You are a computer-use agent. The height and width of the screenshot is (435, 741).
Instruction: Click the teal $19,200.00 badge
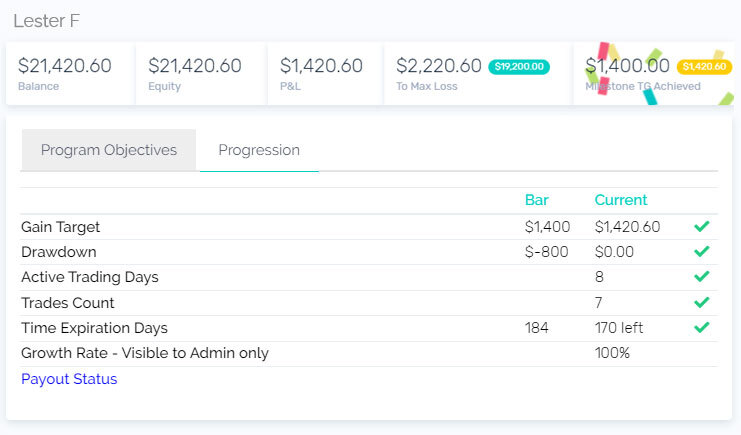point(518,67)
